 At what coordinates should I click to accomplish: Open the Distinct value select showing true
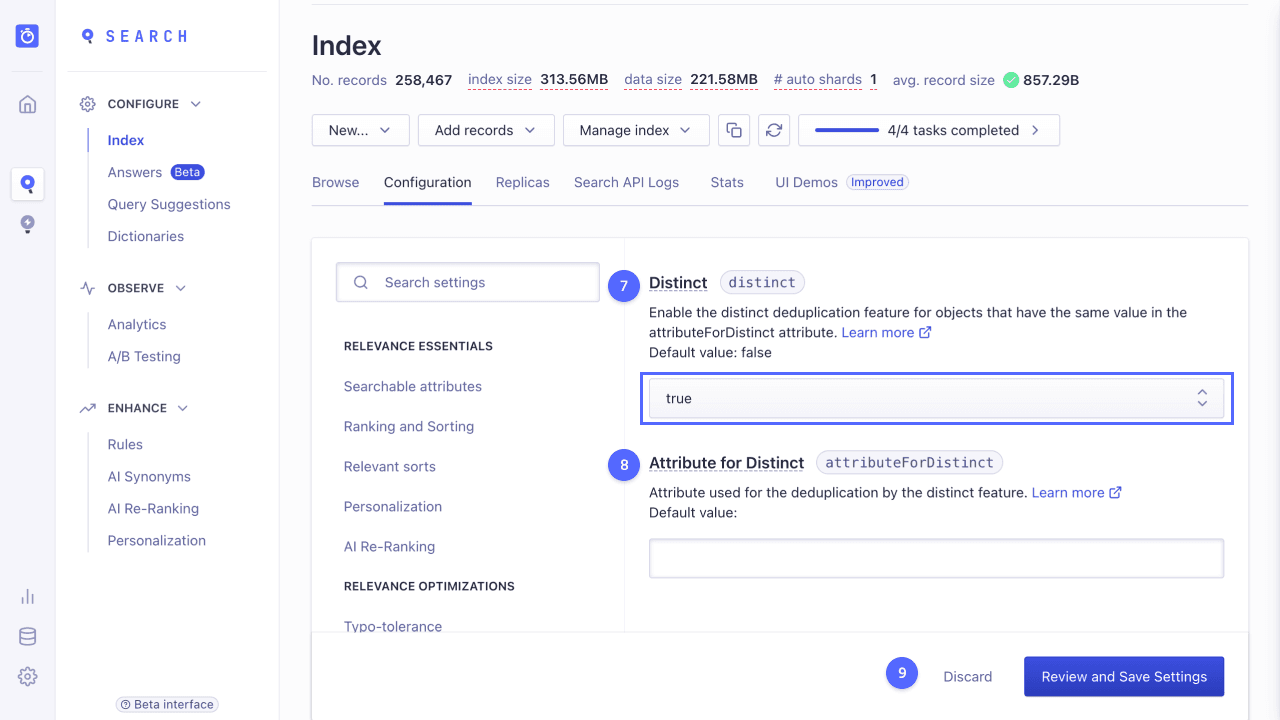point(936,398)
